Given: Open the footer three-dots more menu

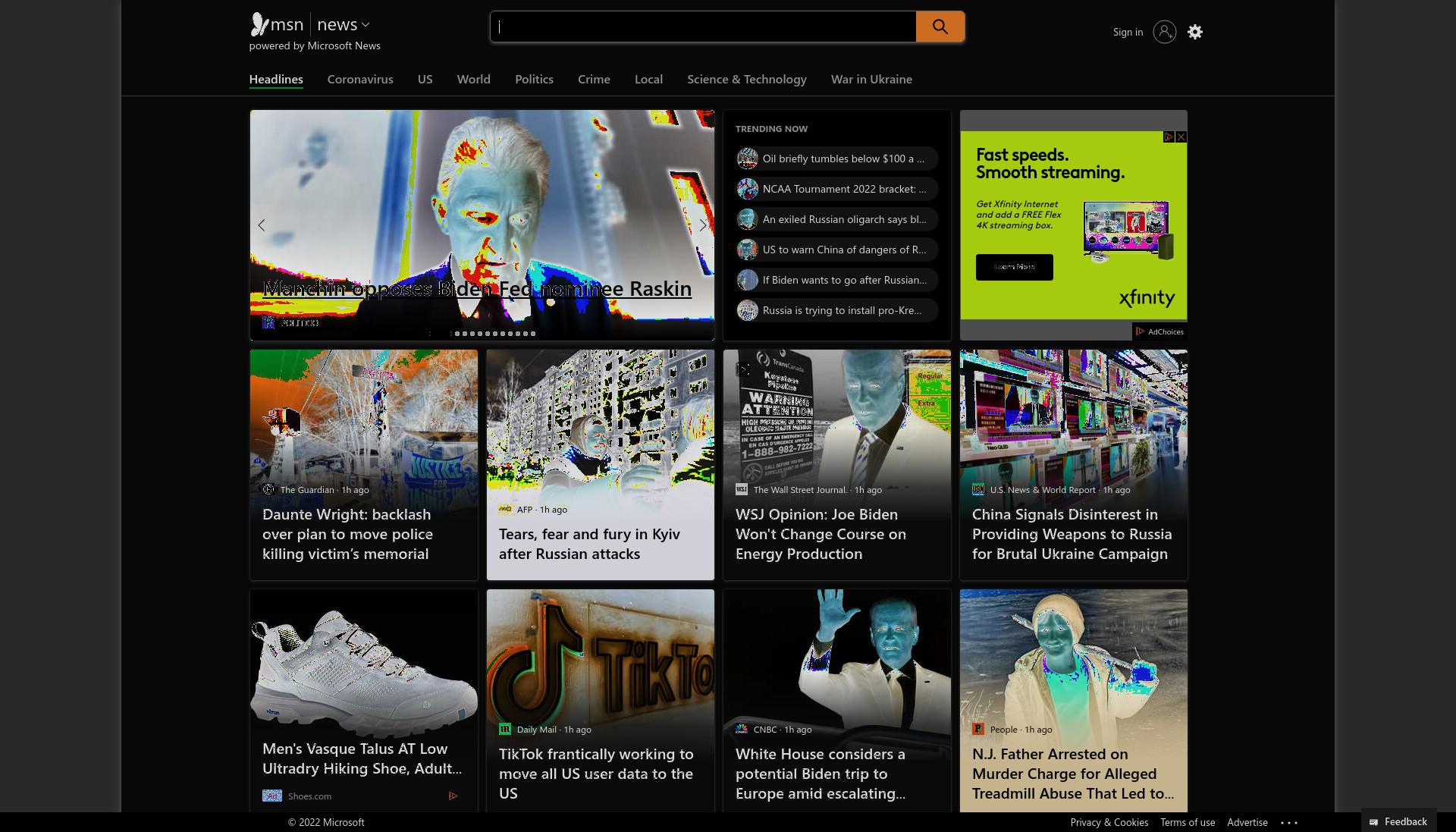Looking at the screenshot, I should click(x=1289, y=822).
